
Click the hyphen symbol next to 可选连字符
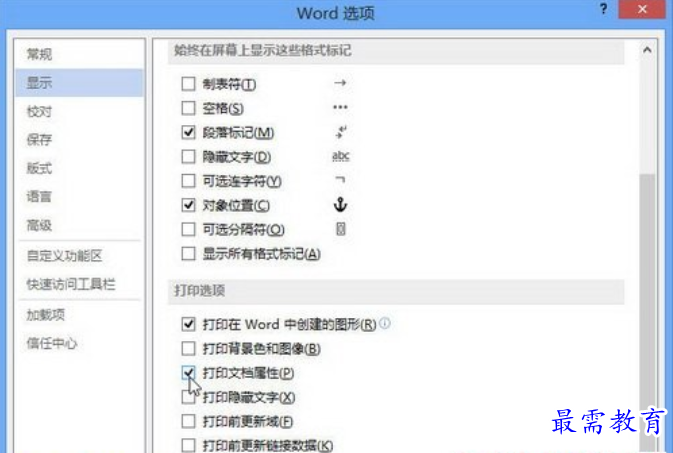[x=340, y=180]
